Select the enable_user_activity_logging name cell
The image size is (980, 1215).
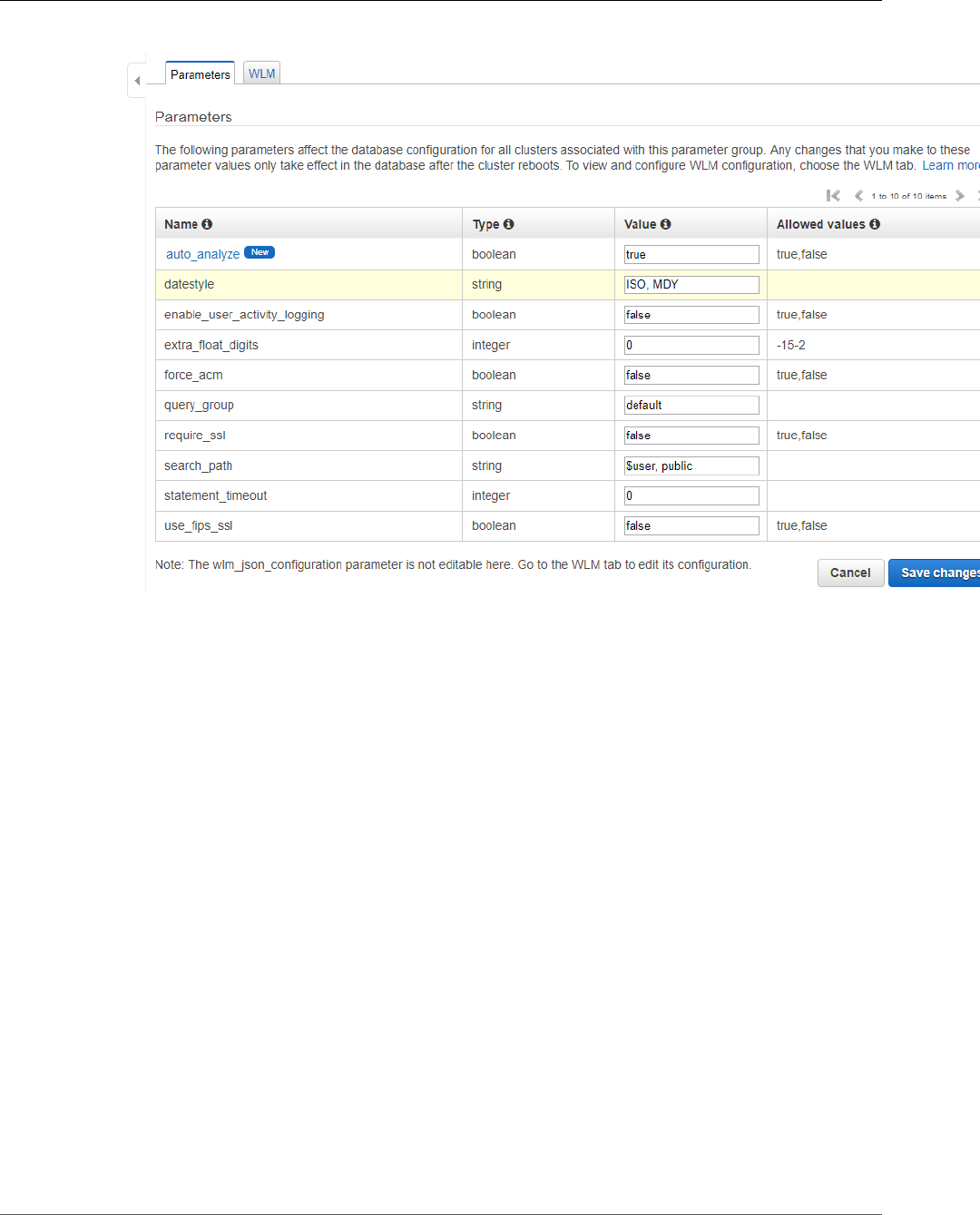pos(309,315)
